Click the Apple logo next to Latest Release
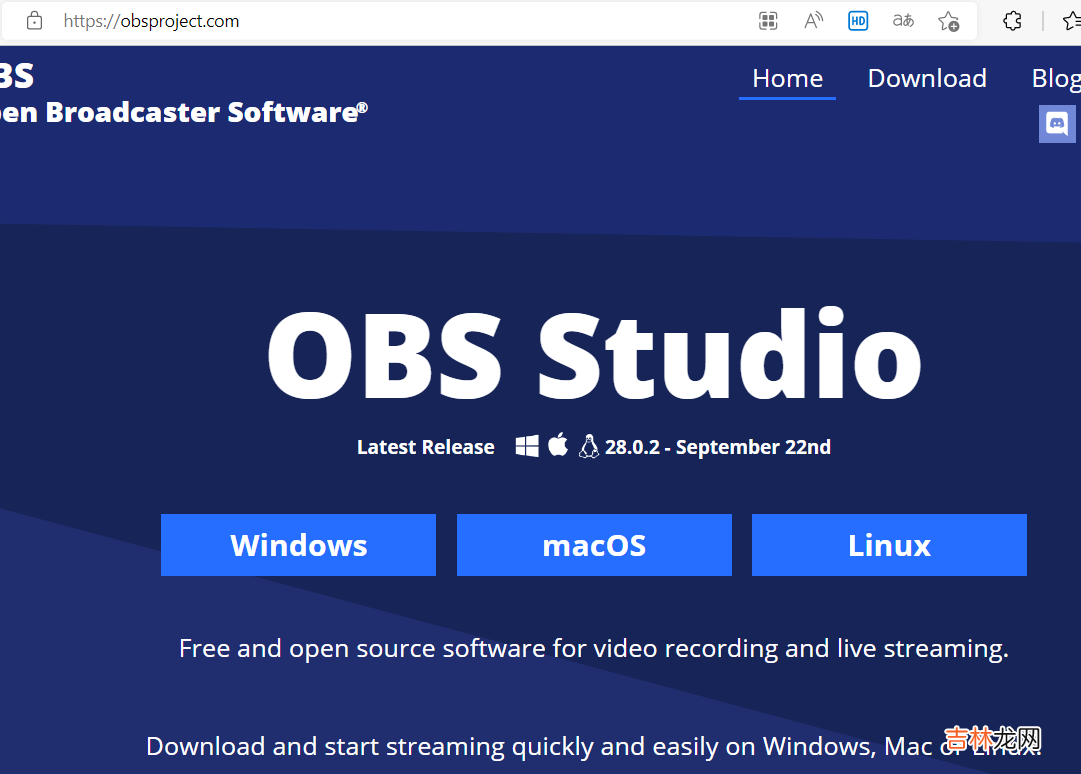1081x774 pixels. click(558, 445)
